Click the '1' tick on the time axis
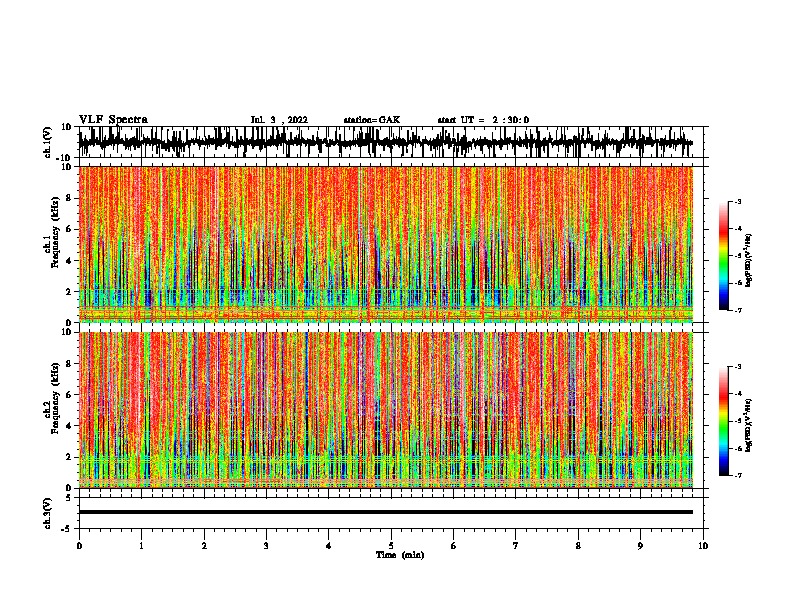 point(141,546)
